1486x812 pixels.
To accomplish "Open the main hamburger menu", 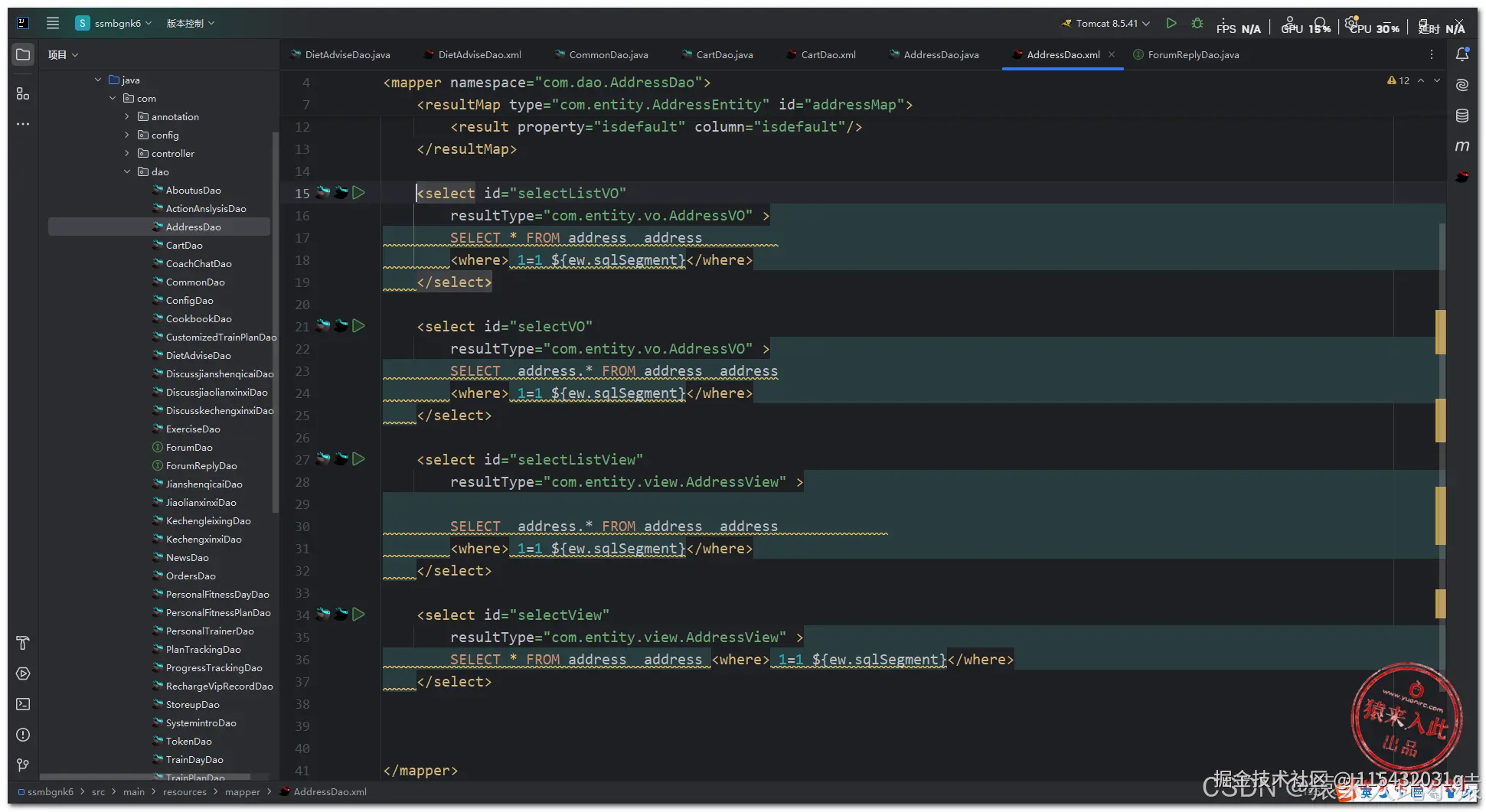I will [53, 23].
